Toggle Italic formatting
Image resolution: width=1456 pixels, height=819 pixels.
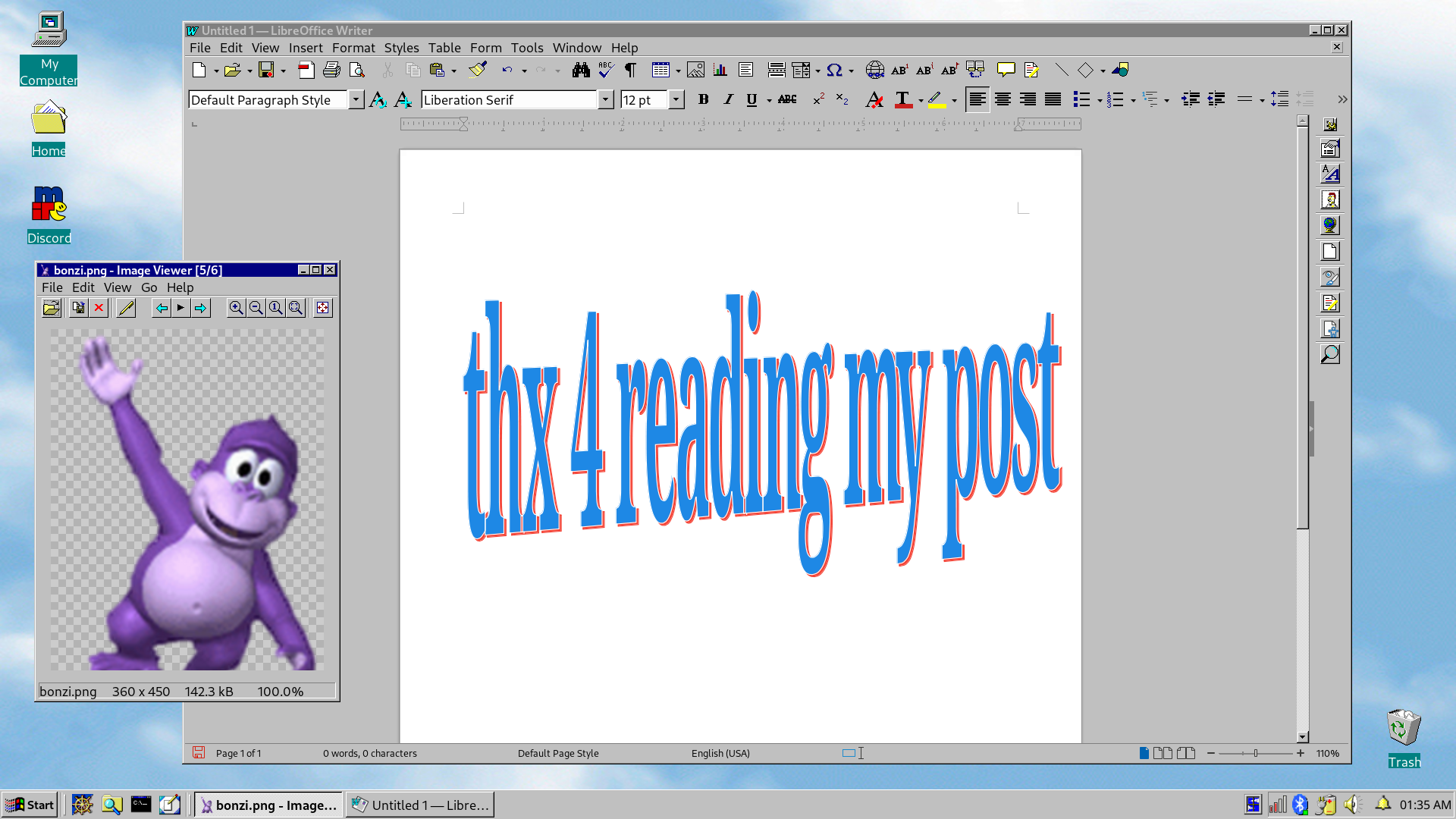tap(728, 99)
